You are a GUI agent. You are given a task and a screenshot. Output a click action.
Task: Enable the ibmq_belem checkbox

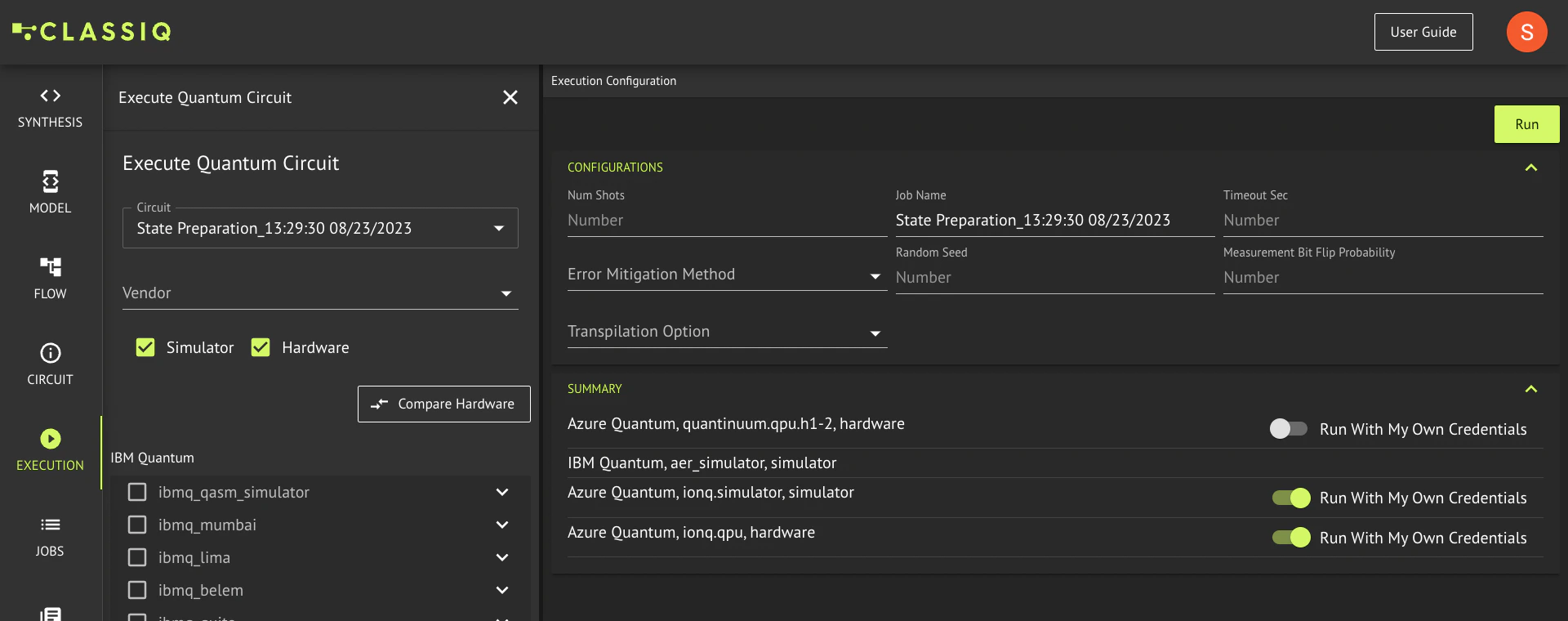[x=137, y=590]
